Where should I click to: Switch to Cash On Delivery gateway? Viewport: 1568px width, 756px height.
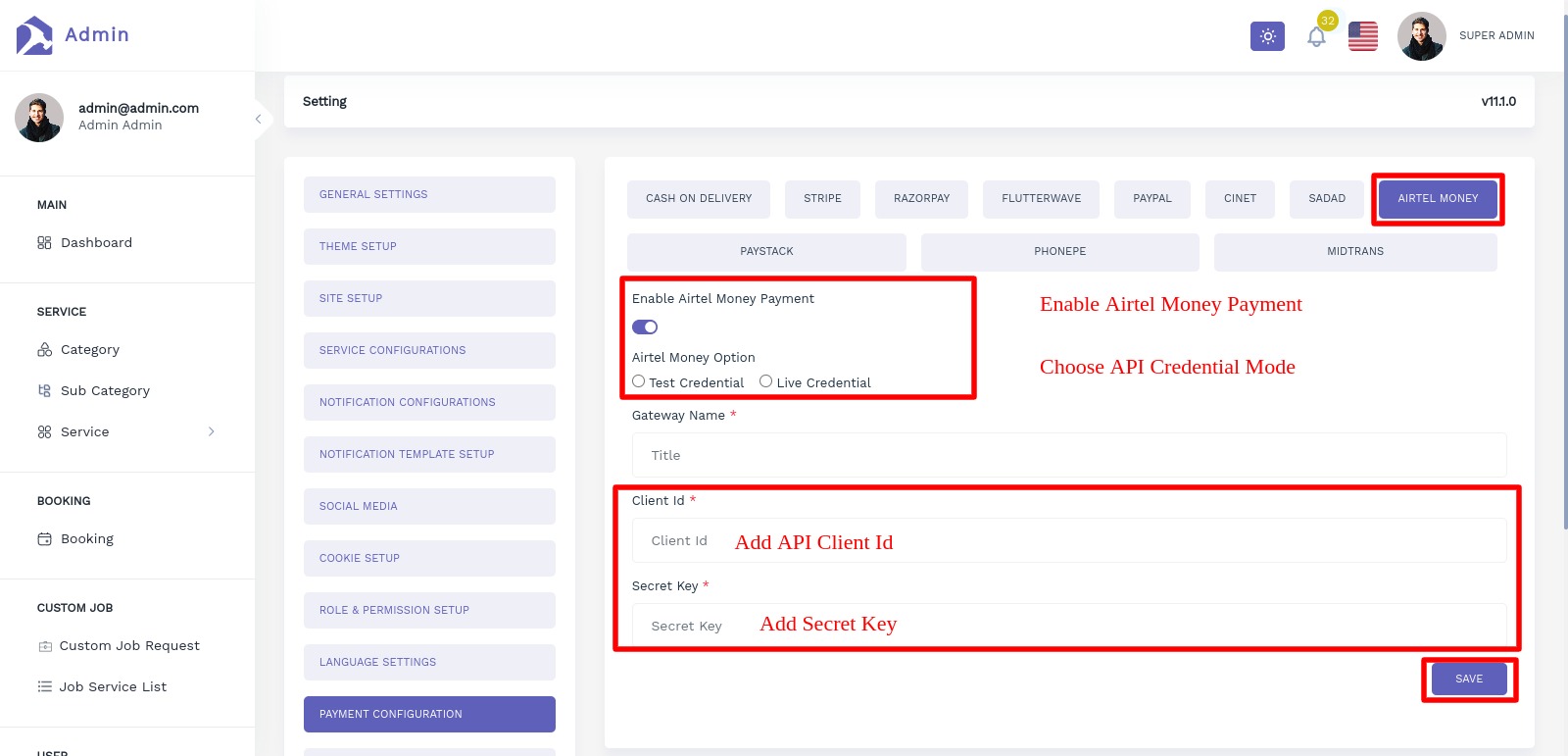pyautogui.click(x=699, y=199)
